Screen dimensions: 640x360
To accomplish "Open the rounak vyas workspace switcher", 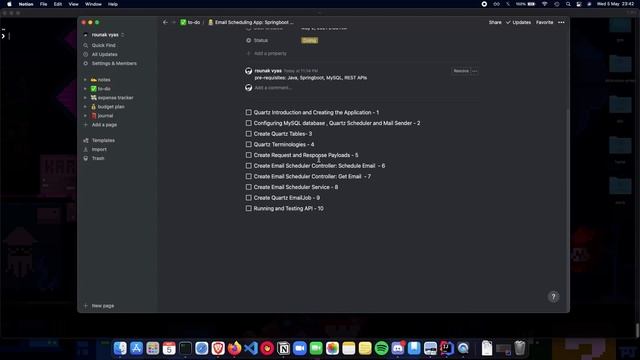I will [104, 35].
